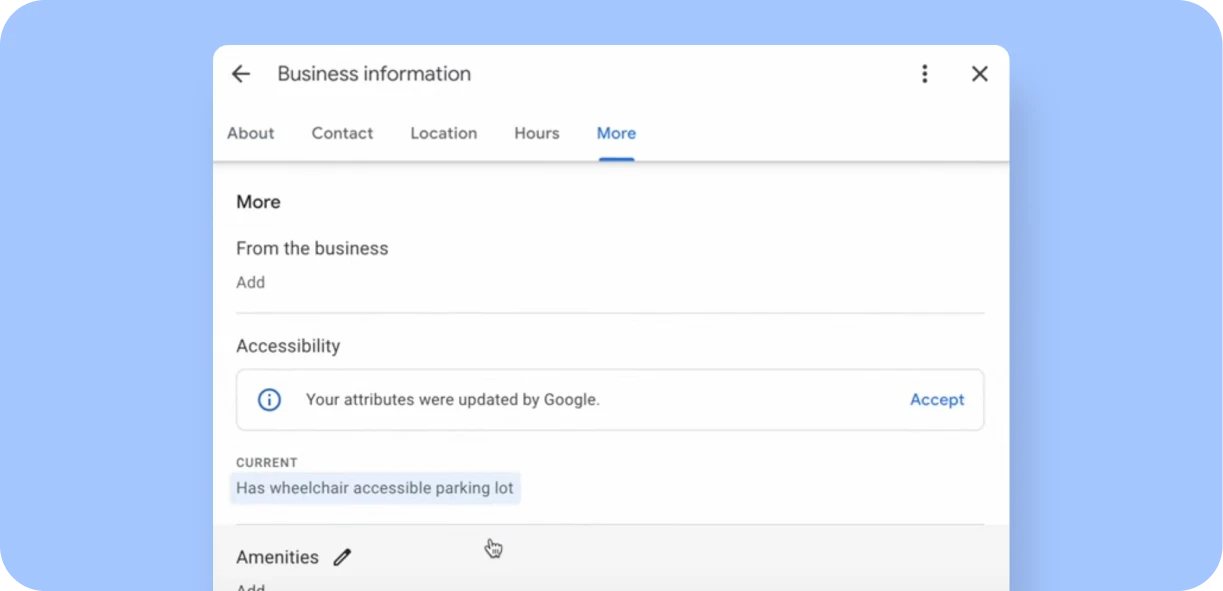Click the info icon in the attributes notice
Screen dimensions: 1223x591
click(x=268, y=399)
